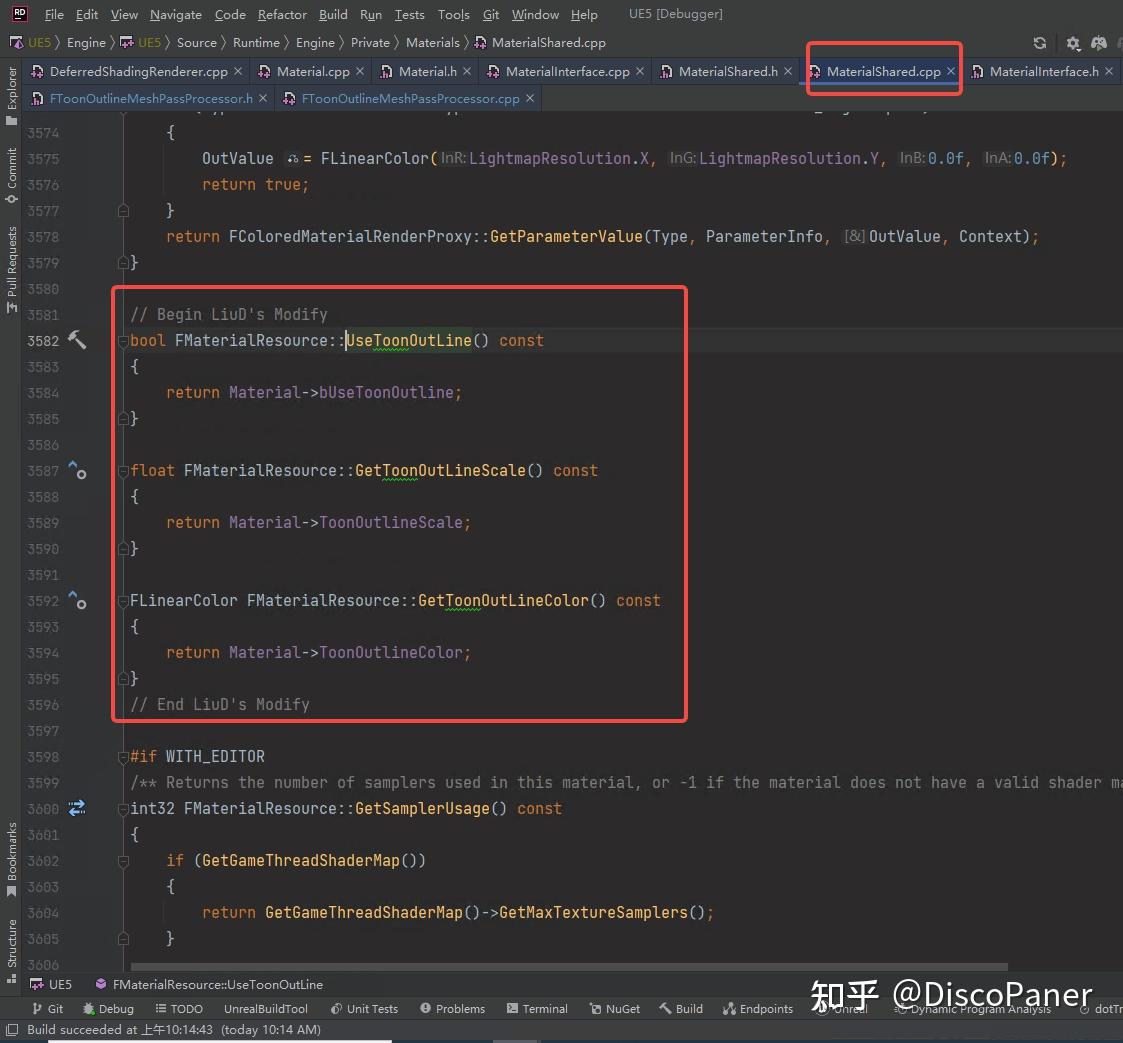Open the Refactor menu
The image size is (1123, 1043).
coord(282,14)
